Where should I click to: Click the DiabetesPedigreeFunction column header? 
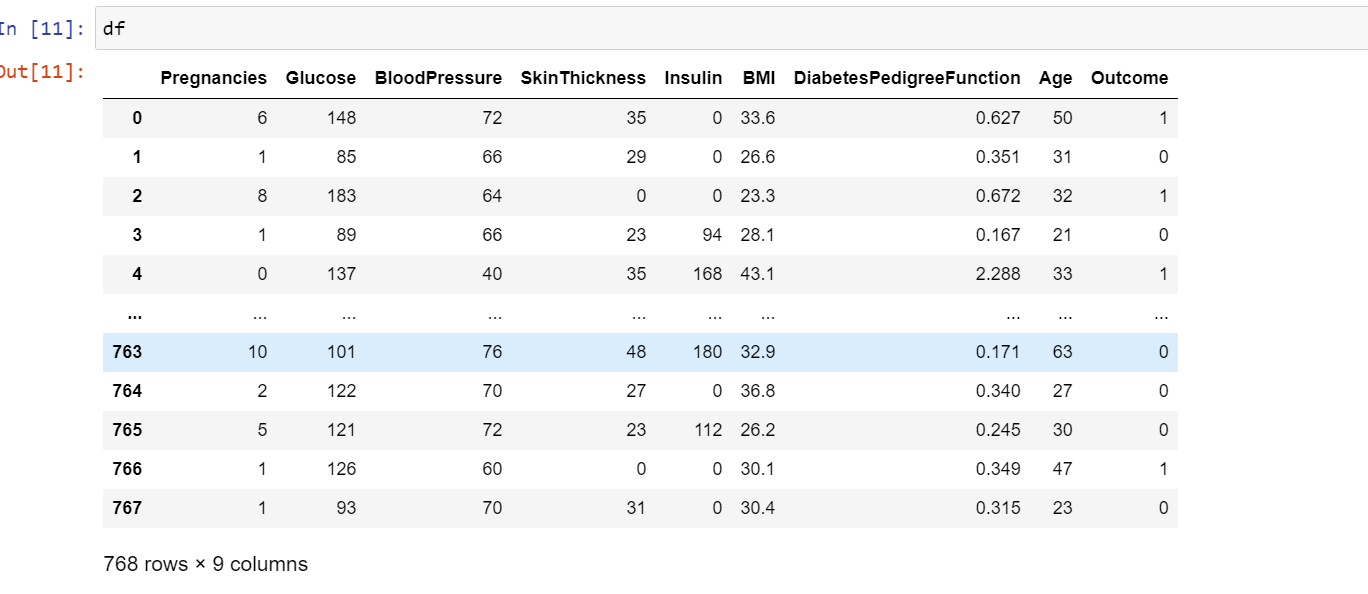click(907, 78)
